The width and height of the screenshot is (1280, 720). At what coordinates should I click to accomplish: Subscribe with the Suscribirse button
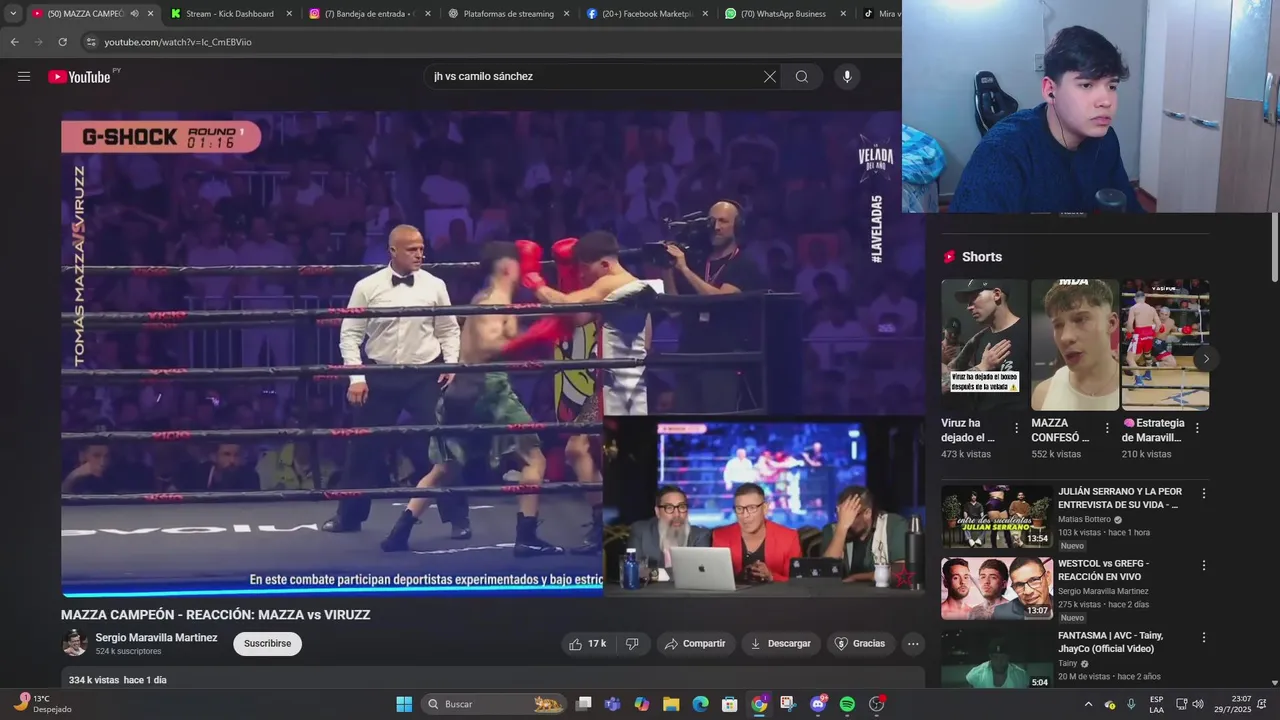click(267, 643)
